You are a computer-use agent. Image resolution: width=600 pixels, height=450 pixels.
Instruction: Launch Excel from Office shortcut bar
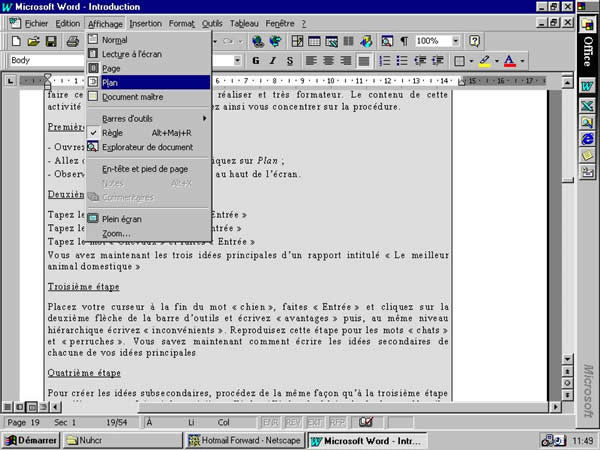tap(587, 105)
